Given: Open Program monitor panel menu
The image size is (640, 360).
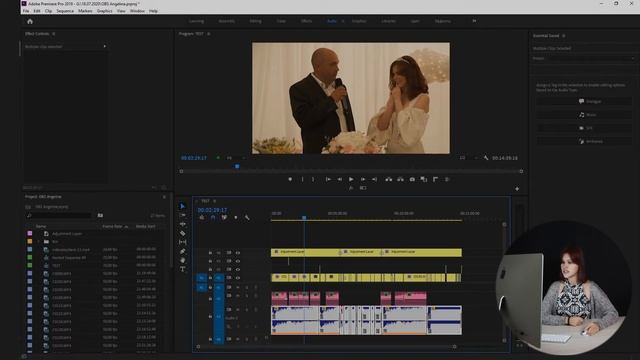Looking at the screenshot, I should coord(209,34).
